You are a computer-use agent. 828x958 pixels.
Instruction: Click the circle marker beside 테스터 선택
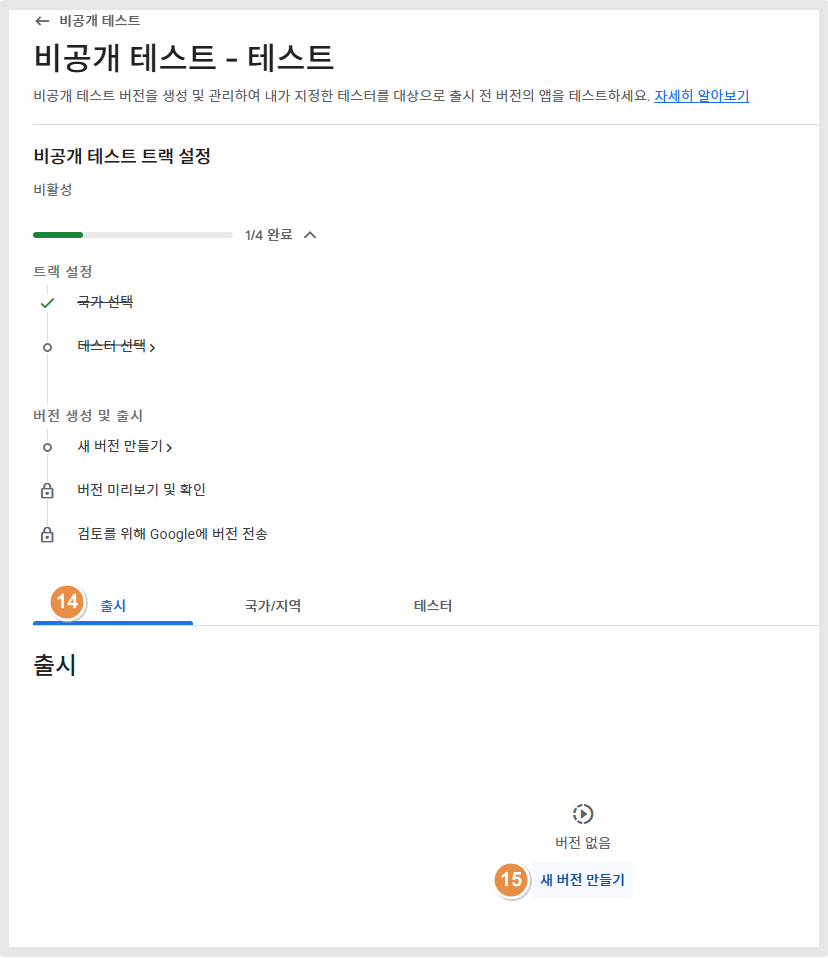coord(47,348)
